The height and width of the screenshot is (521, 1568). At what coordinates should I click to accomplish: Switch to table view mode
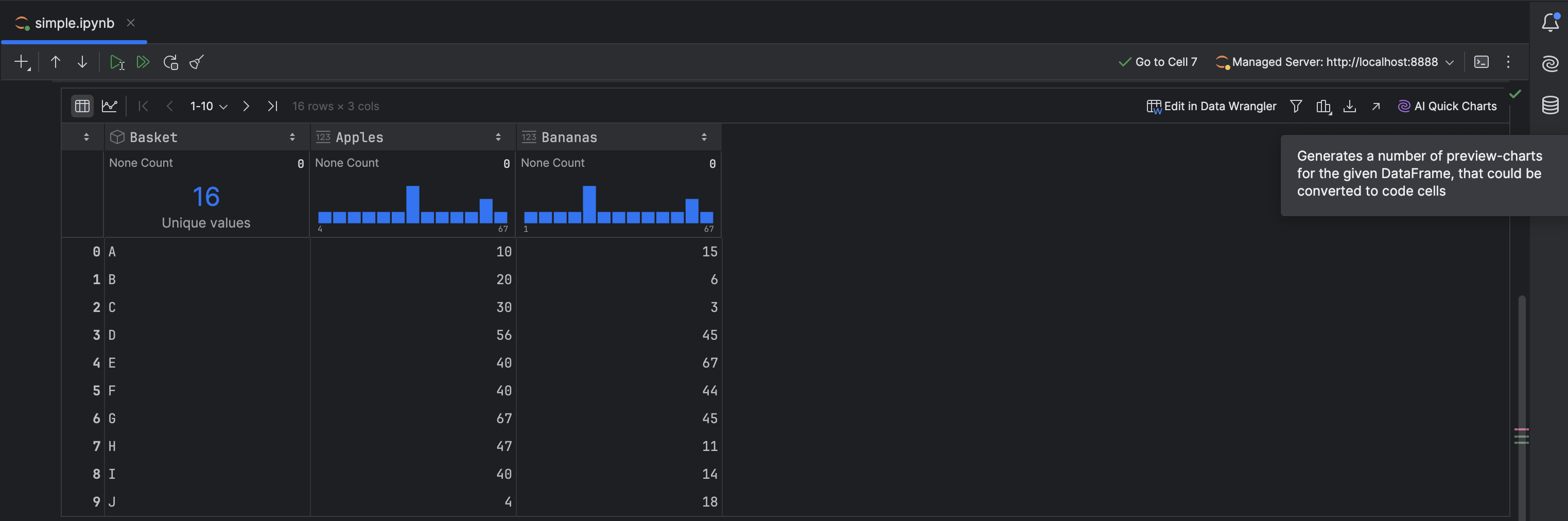tap(82, 106)
